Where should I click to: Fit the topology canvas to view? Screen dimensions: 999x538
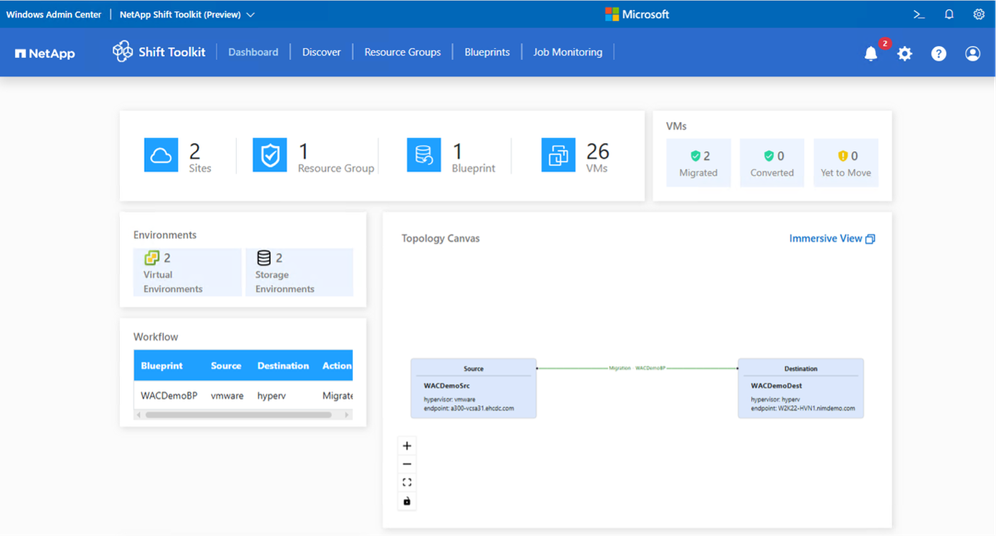(x=407, y=482)
